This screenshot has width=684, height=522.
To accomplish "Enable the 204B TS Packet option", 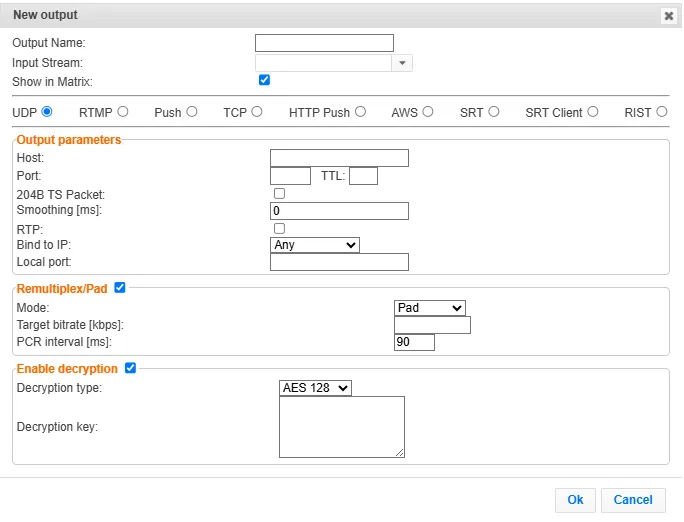I will pos(279,193).
